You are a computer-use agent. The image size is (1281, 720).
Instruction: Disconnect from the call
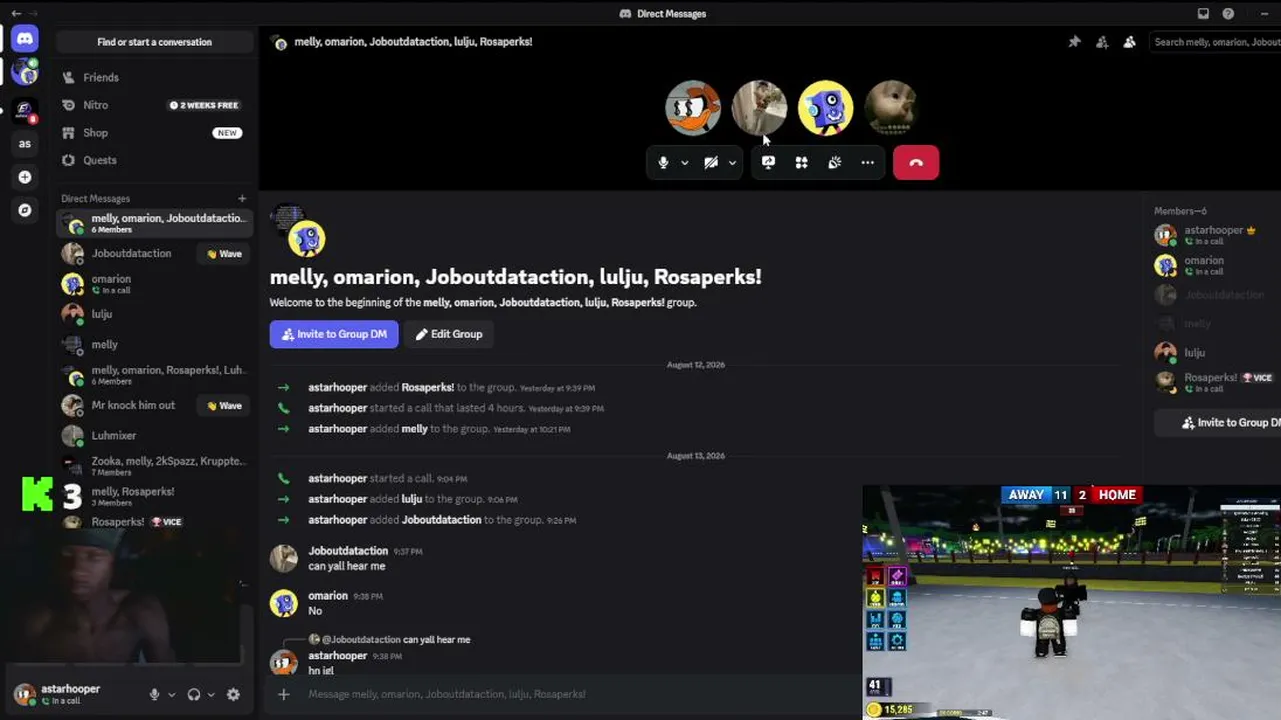click(916, 163)
